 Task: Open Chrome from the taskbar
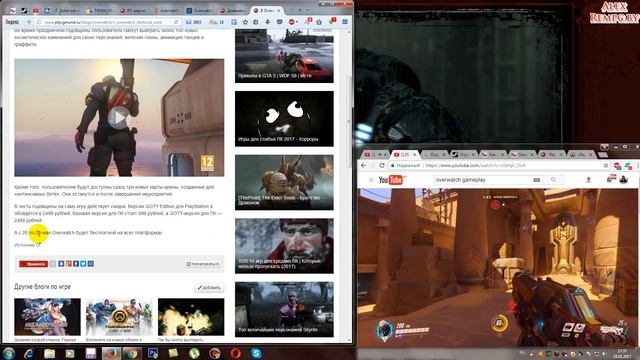point(131,353)
